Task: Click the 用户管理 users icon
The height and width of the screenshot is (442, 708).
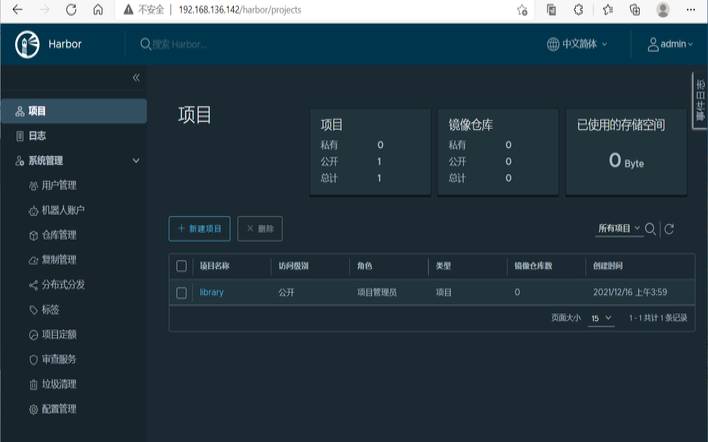Action: click(x=33, y=186)
